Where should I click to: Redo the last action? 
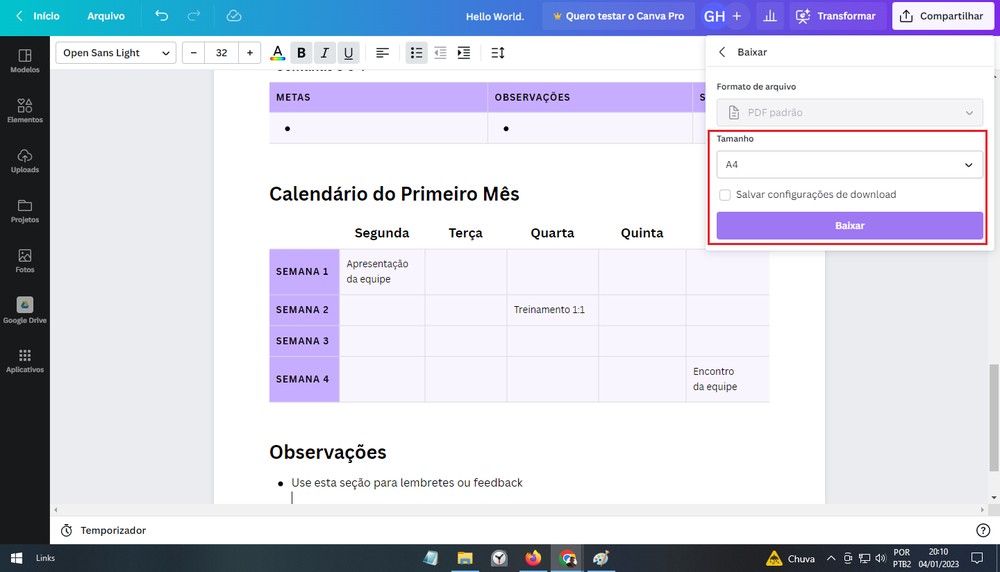click(194, 16)
